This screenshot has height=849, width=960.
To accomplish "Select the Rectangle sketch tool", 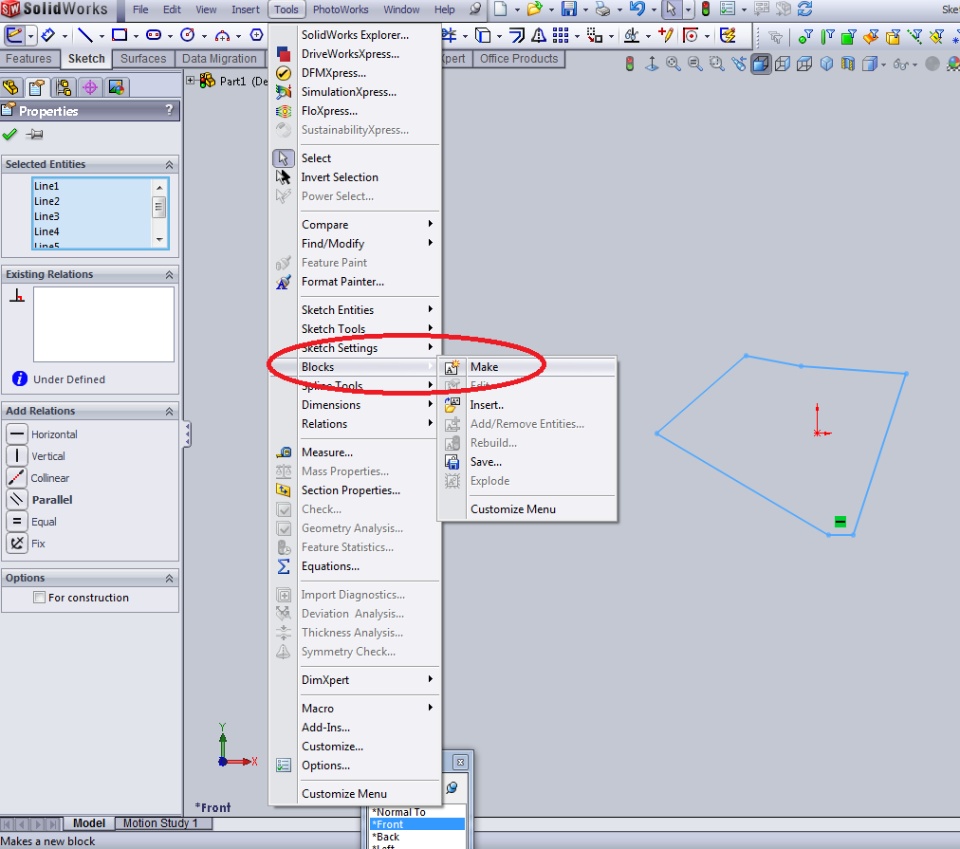I will coord(119,36).
